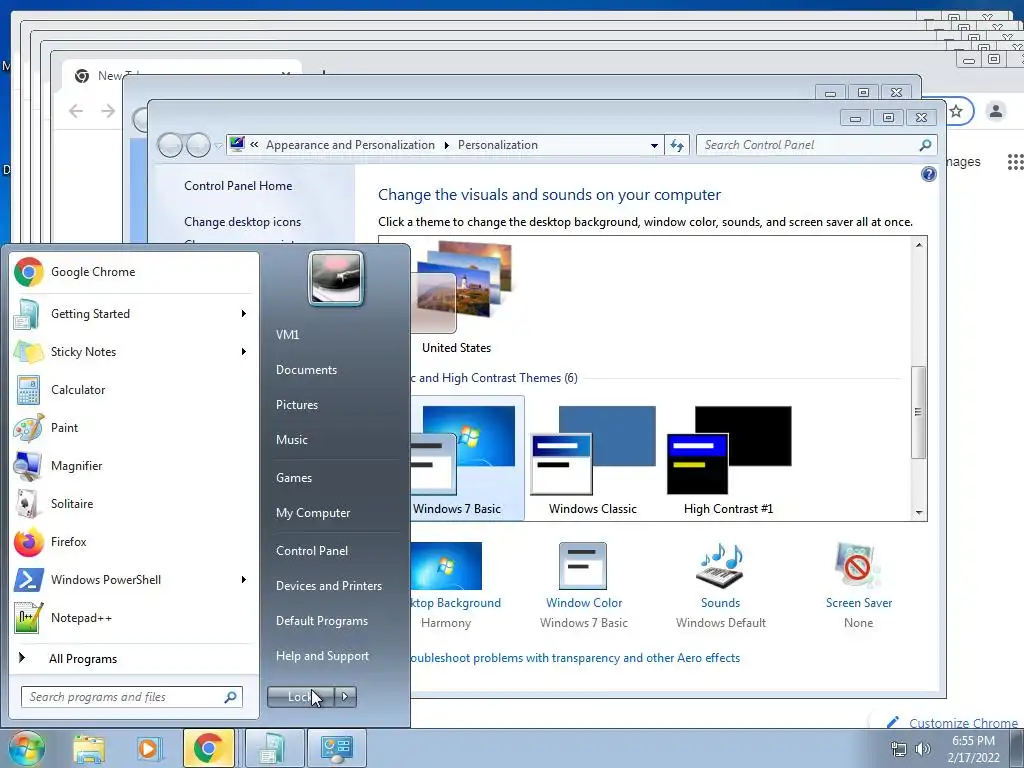
Task: Open Music from Start menu
Action: 292,440
